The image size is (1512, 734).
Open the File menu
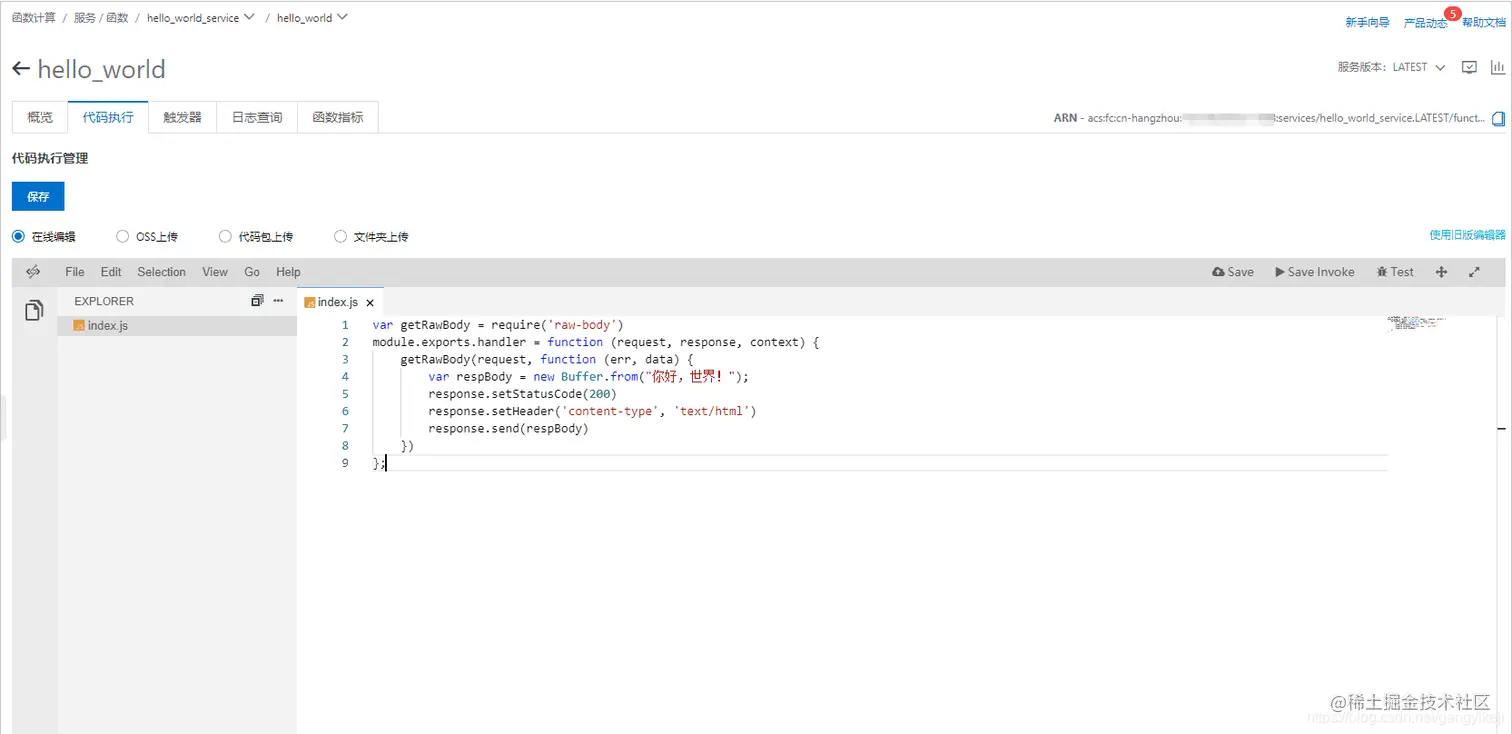point(75,272)
